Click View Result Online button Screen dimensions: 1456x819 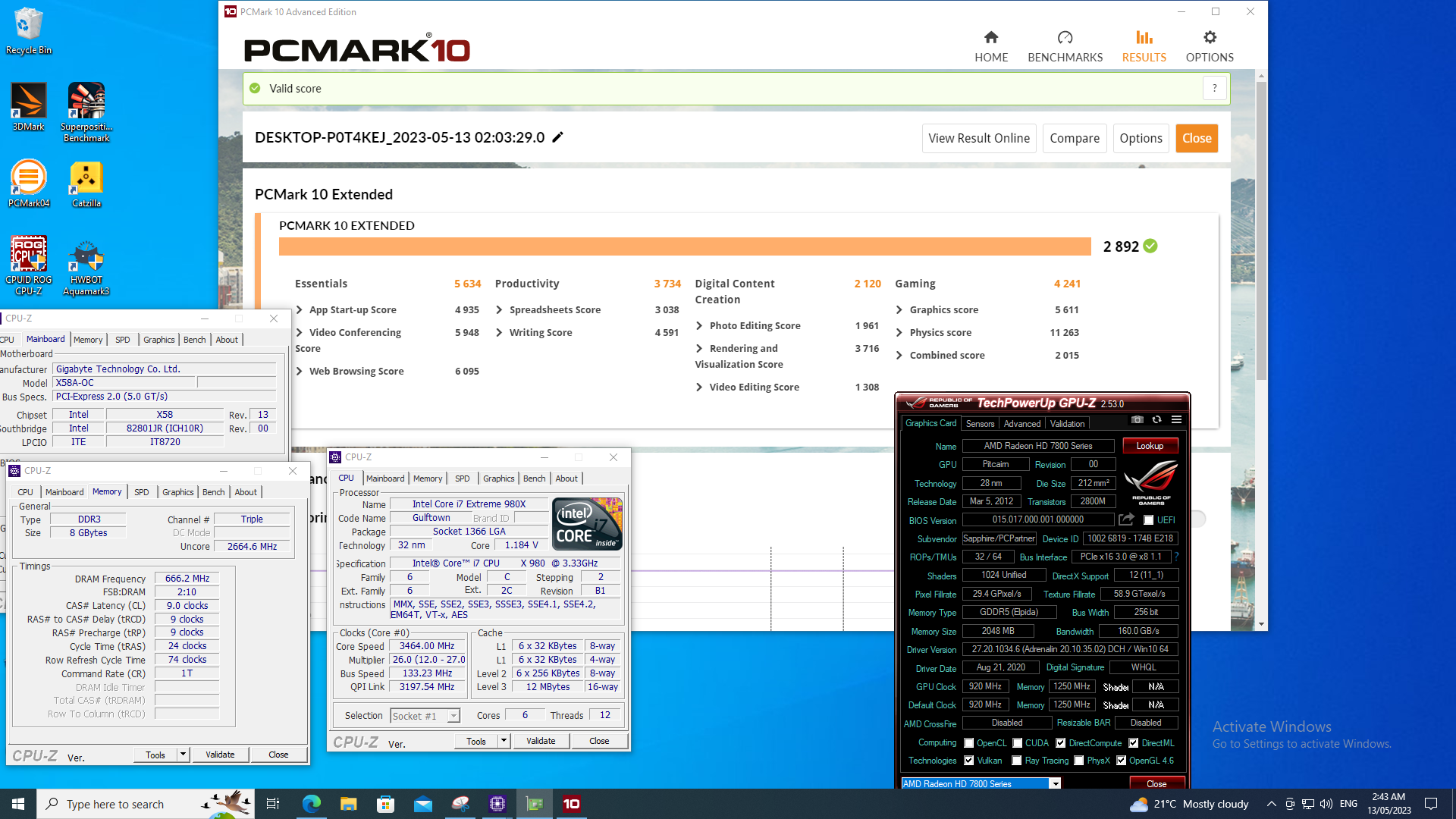click(979, 138)
